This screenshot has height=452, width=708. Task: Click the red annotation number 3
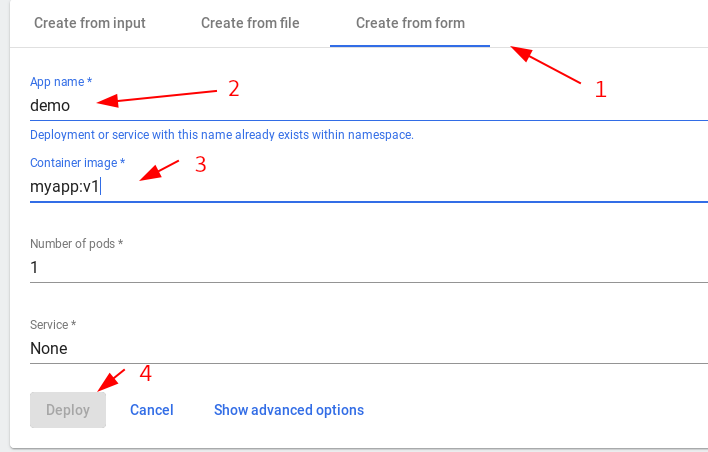click(x=200, y=164)
